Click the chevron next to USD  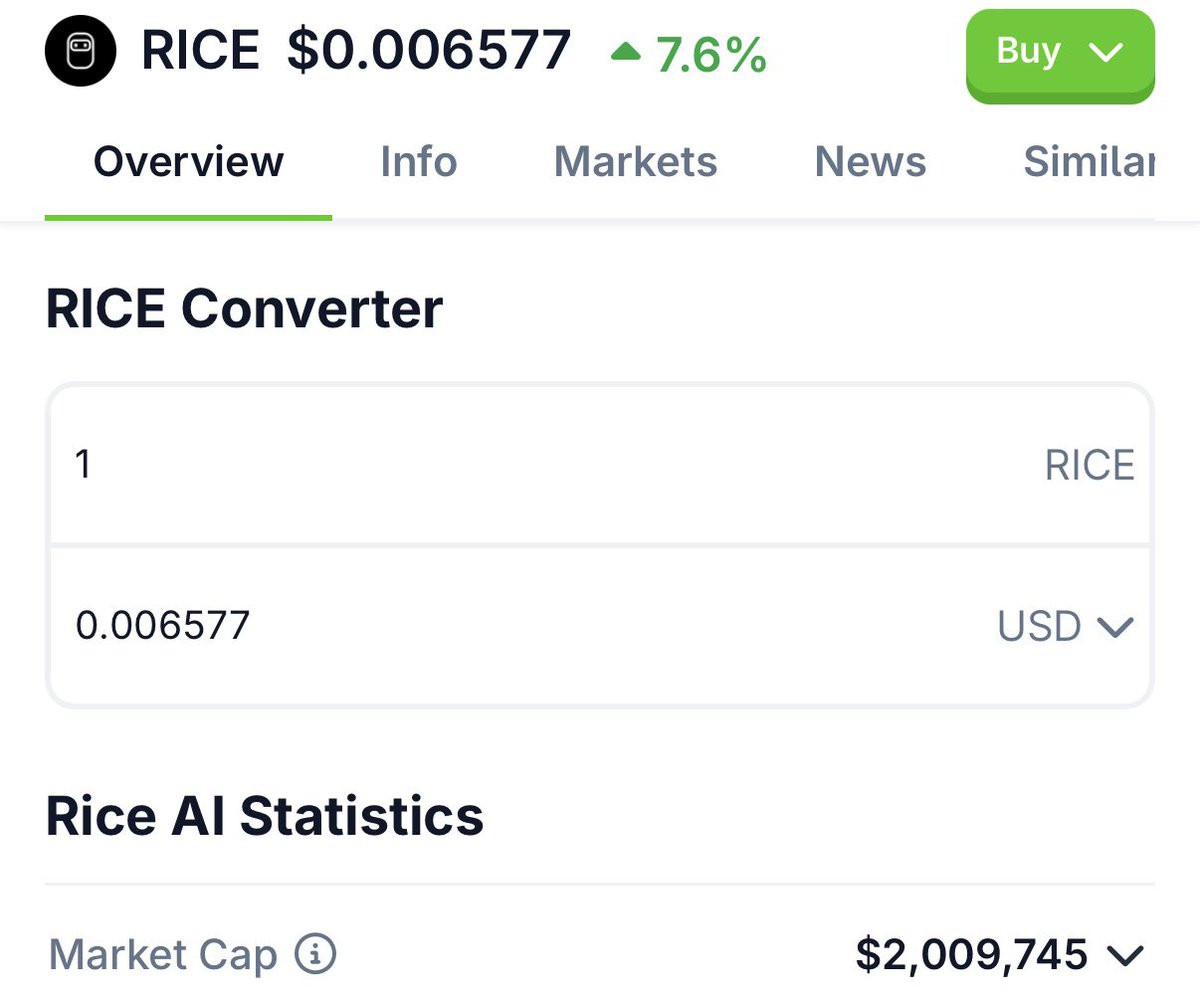pos(1115,627)
